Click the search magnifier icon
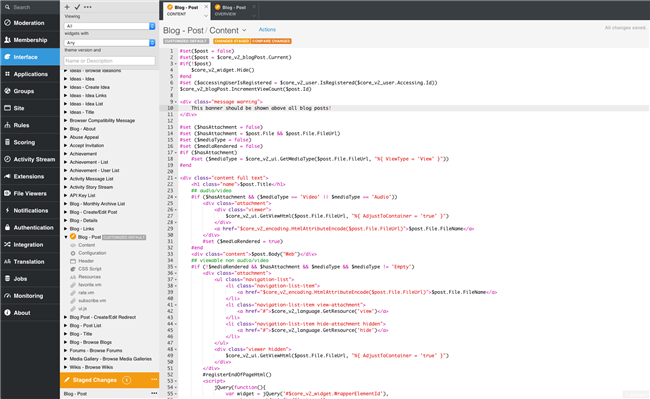This screenshot has height=399, width=650. click(x=7, y=7)
